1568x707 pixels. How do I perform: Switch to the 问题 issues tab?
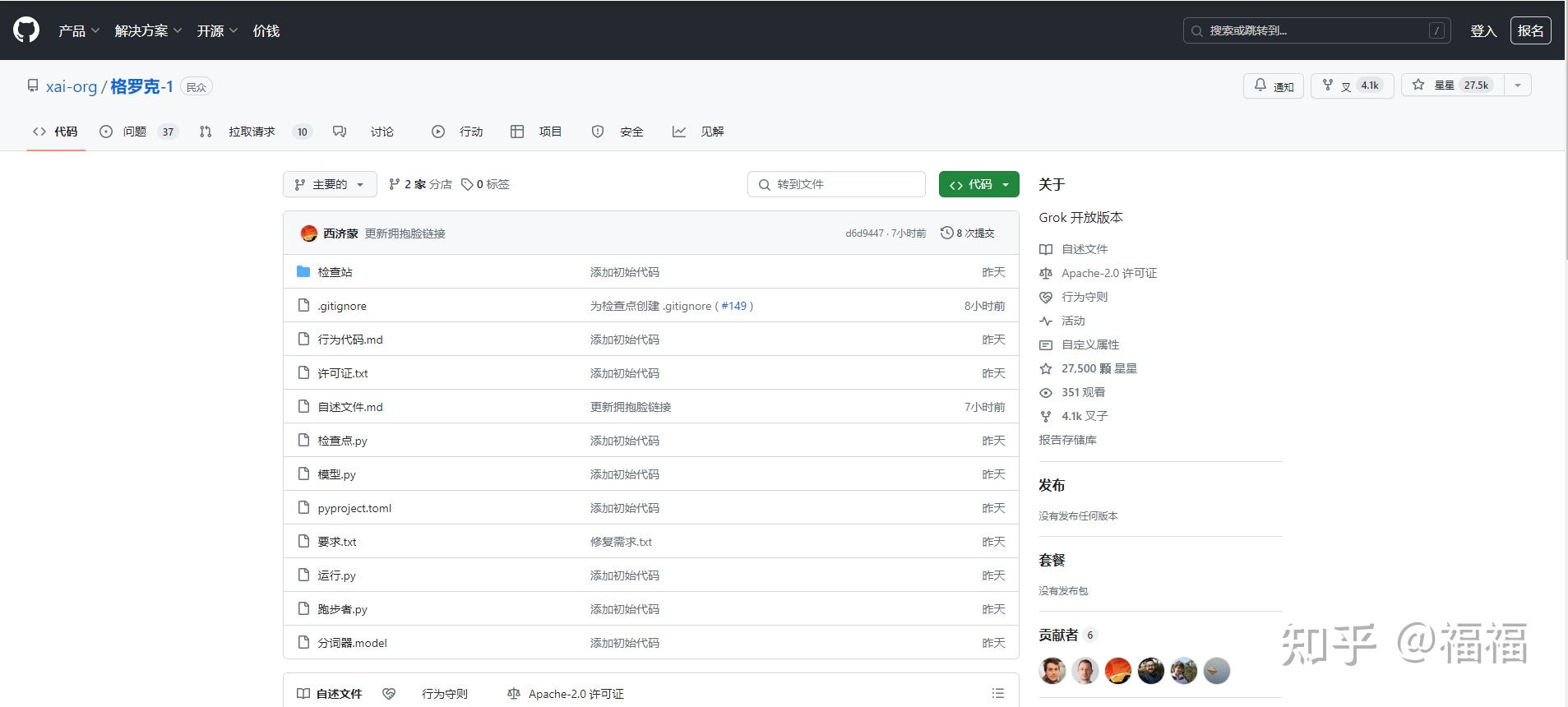point(138,132)
